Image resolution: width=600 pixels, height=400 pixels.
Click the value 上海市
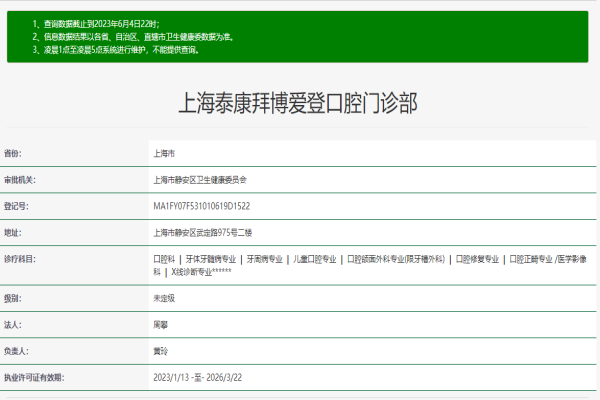(164, 153)
